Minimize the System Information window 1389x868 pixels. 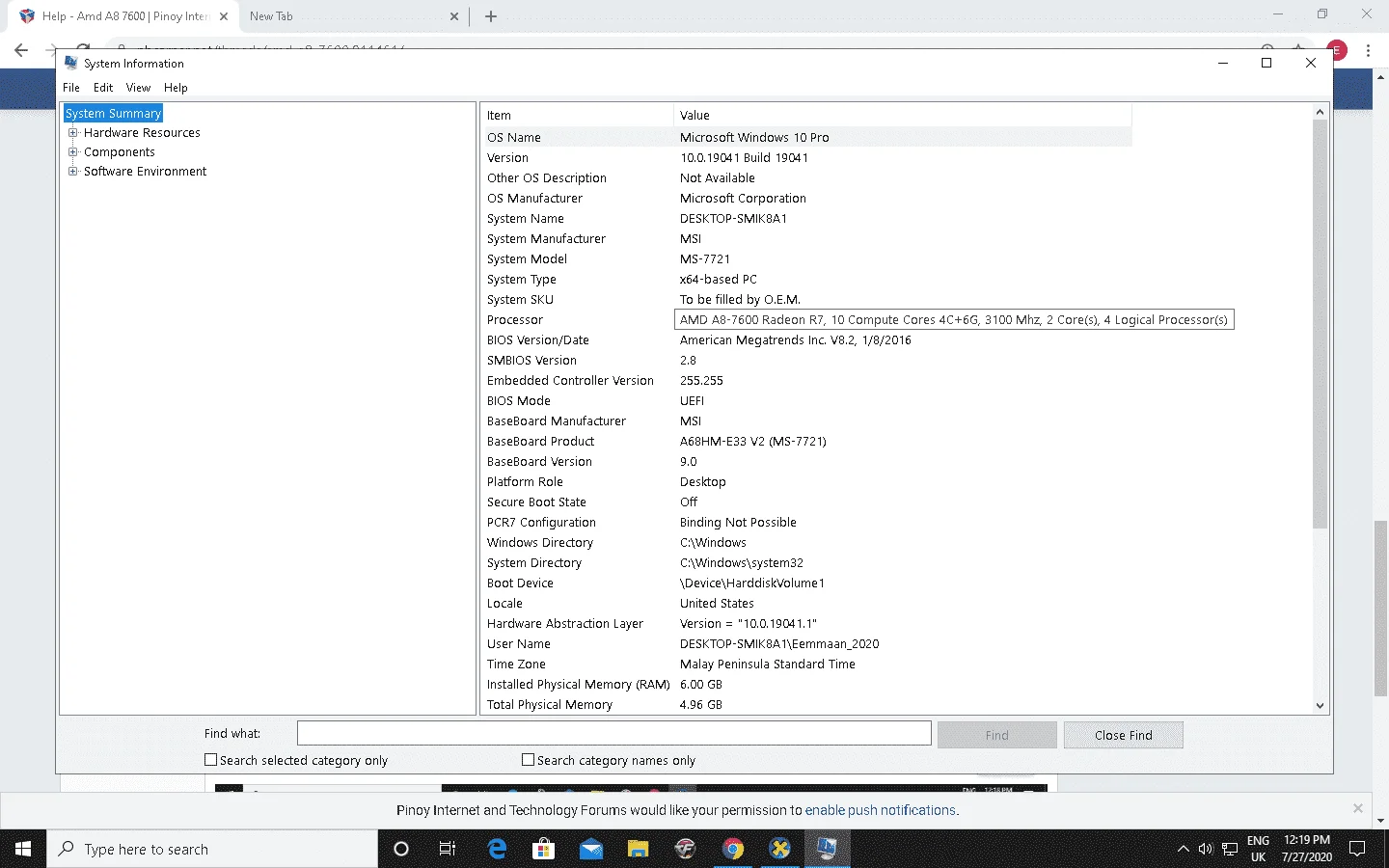[x=1223, y=63]
